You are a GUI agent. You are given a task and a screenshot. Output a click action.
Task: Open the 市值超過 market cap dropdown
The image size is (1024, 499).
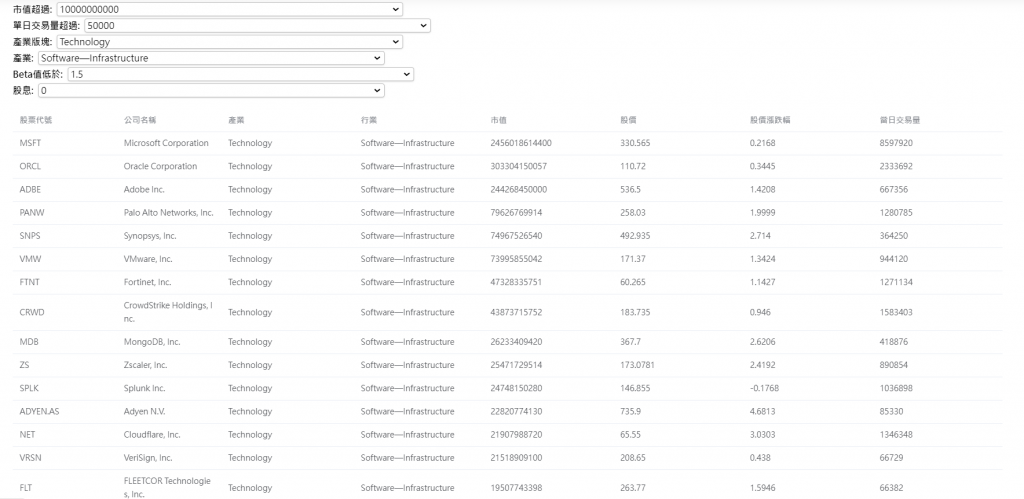(230, 10)
